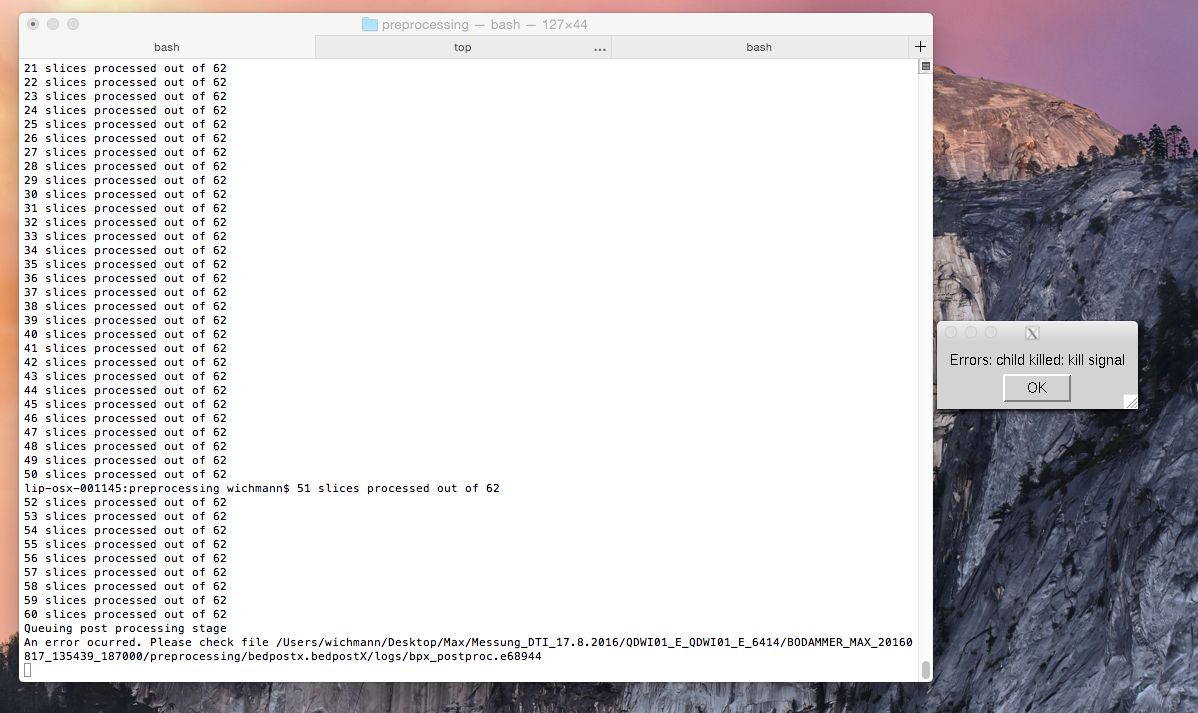Screen dimensions: 1198x713
Task: Click the error dialog resize grip
Action: point(1131,402)
